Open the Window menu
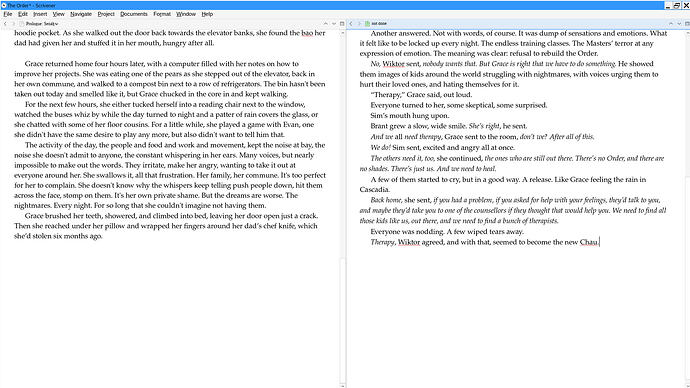The width and height of the screenshot is (690, 388). pos(186,14)
